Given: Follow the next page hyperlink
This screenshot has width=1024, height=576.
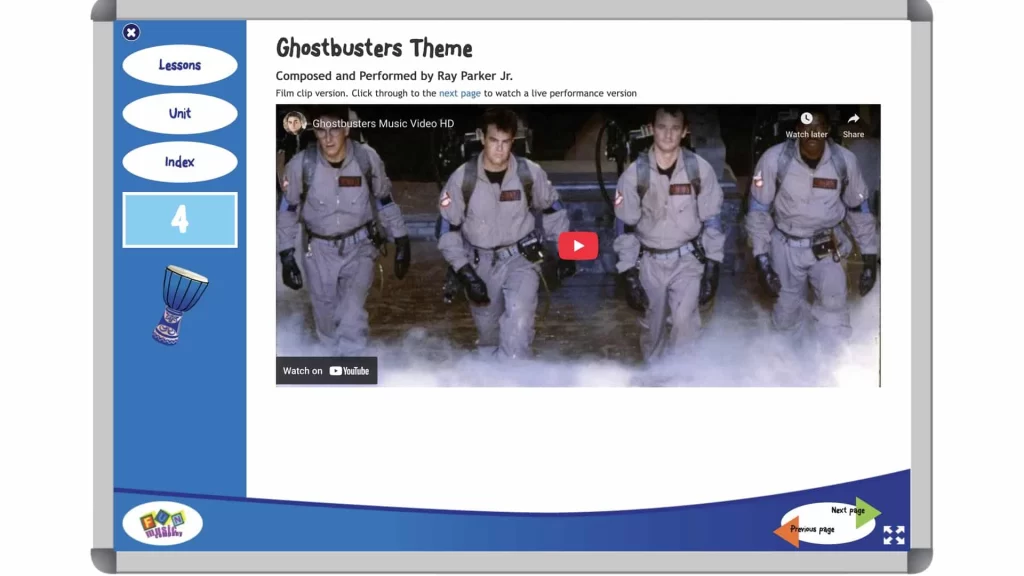Looking at the screenshot, I should pyautogui.click(x=460, y=92).
